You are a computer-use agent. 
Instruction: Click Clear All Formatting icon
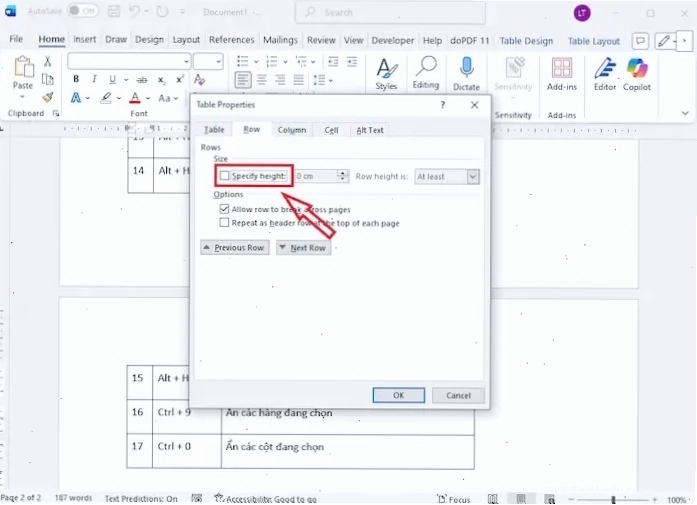(199, 80)
